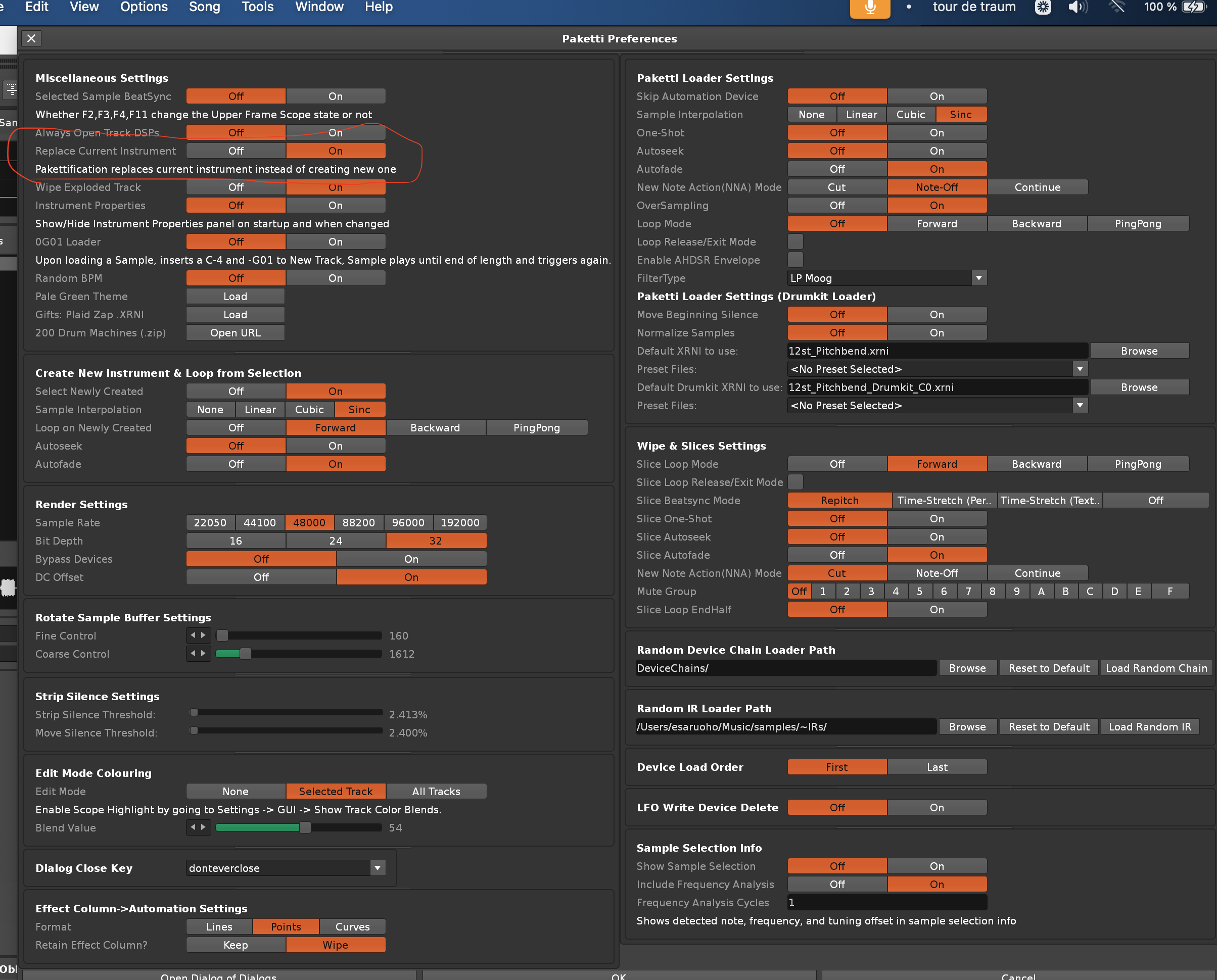Image resolution: width=1217 pixels, height=980 pixels.
Task: Click the Bluetooth-style status icon in menu bar
Action: (1043, 8)
